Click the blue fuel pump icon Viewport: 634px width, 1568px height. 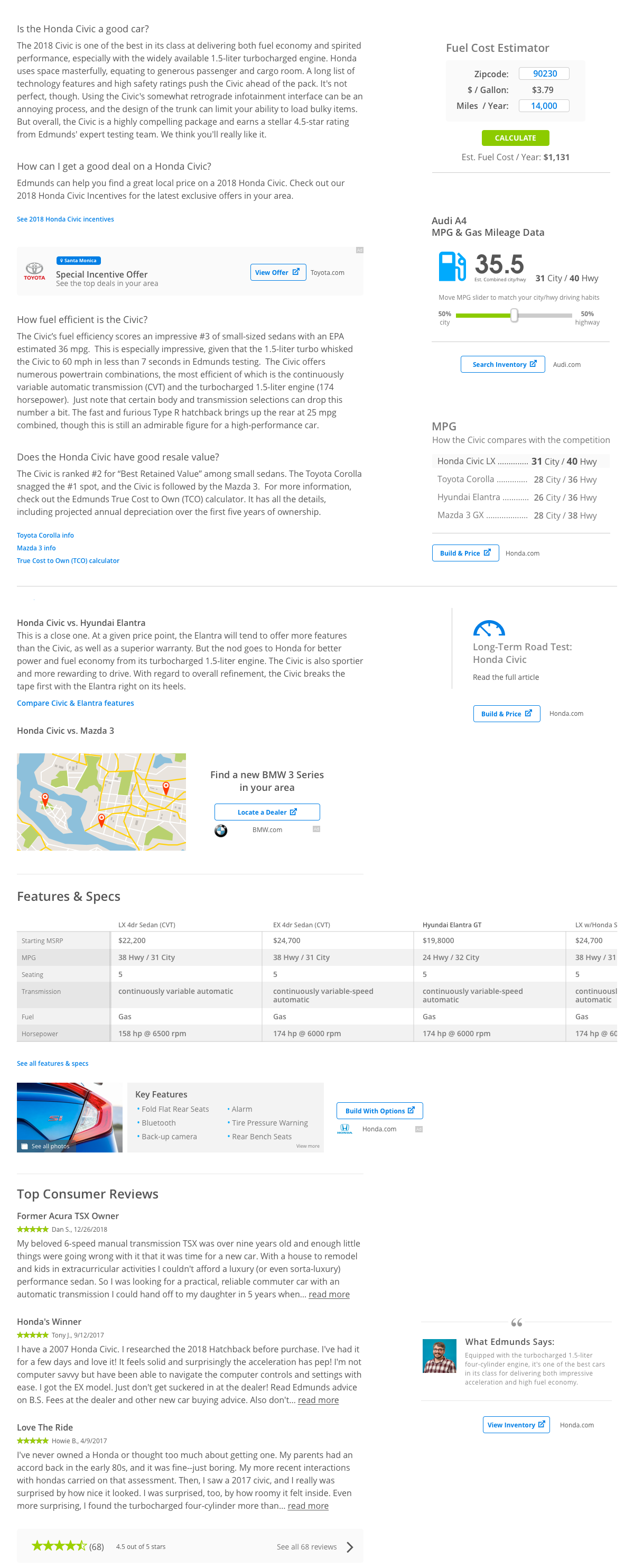pos(452,266)
